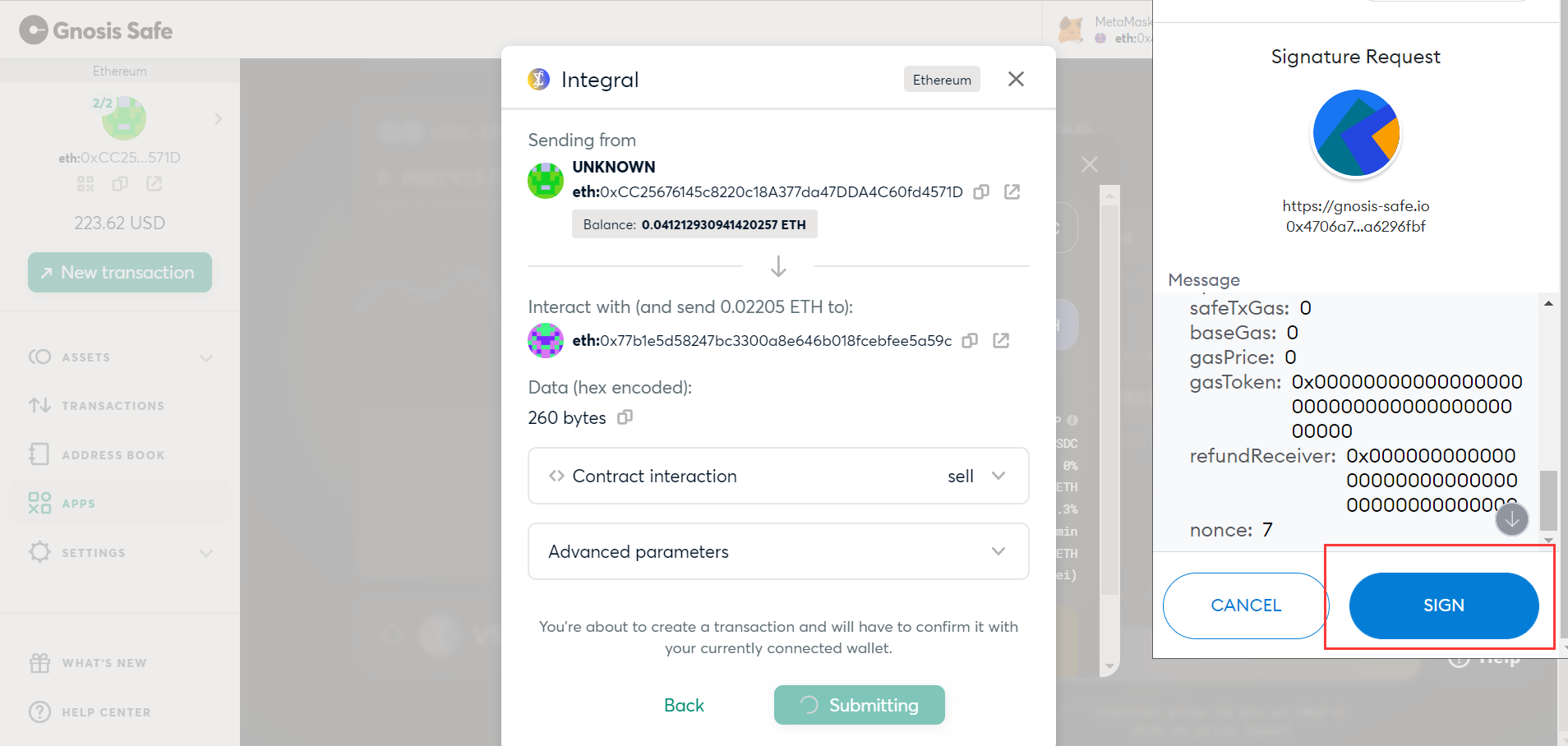Image resolution: width=1568 pixels, height=746 pixels.
Task: Copy the sender address icon
Action: coord(981,191)
